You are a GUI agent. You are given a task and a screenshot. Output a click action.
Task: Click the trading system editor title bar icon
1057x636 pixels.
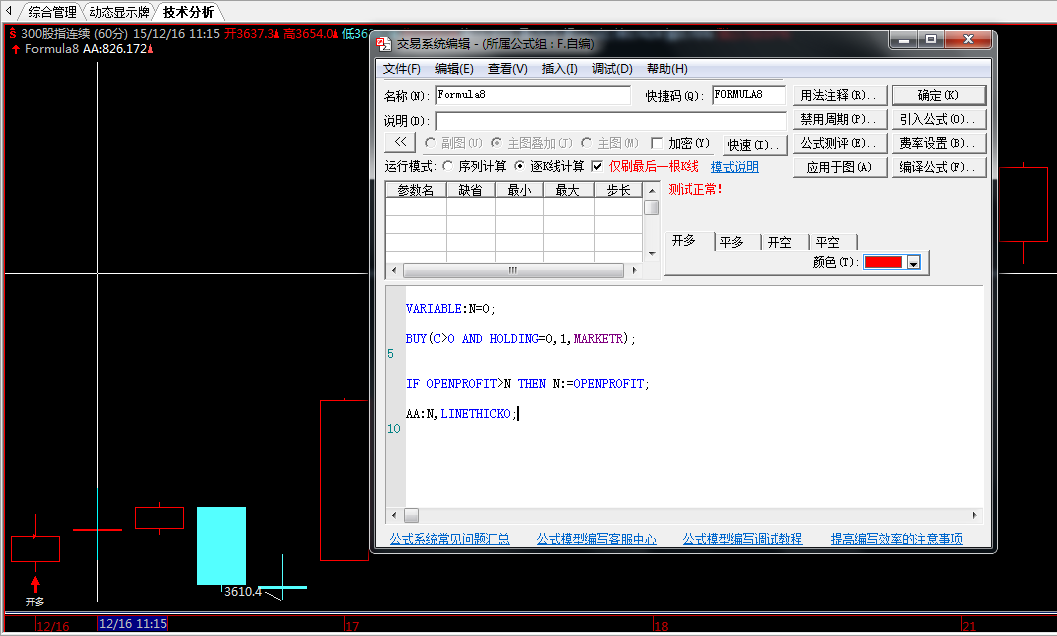[382, 43]
